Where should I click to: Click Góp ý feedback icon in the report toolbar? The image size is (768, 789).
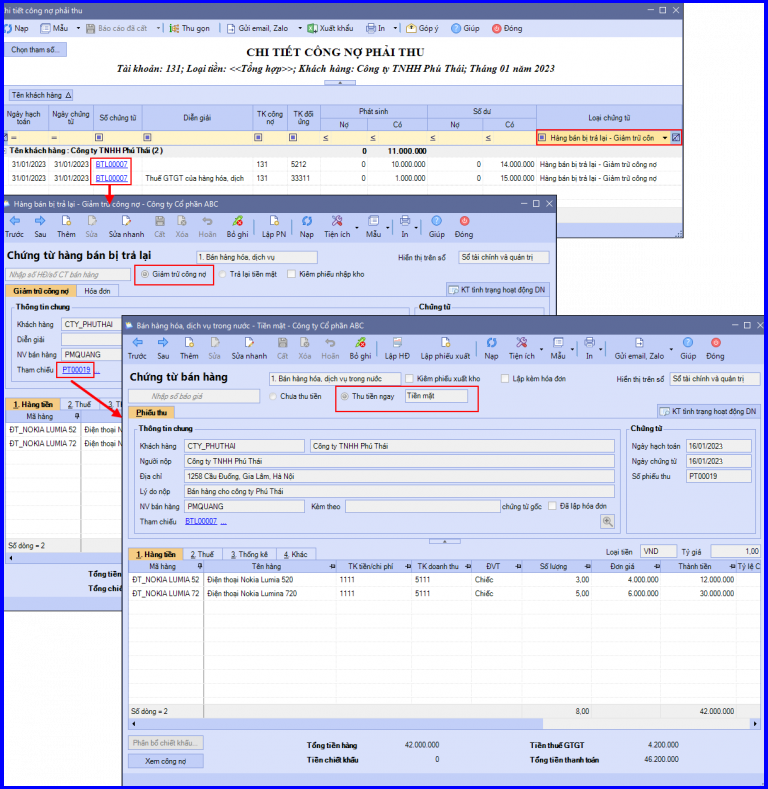[411, 28]
